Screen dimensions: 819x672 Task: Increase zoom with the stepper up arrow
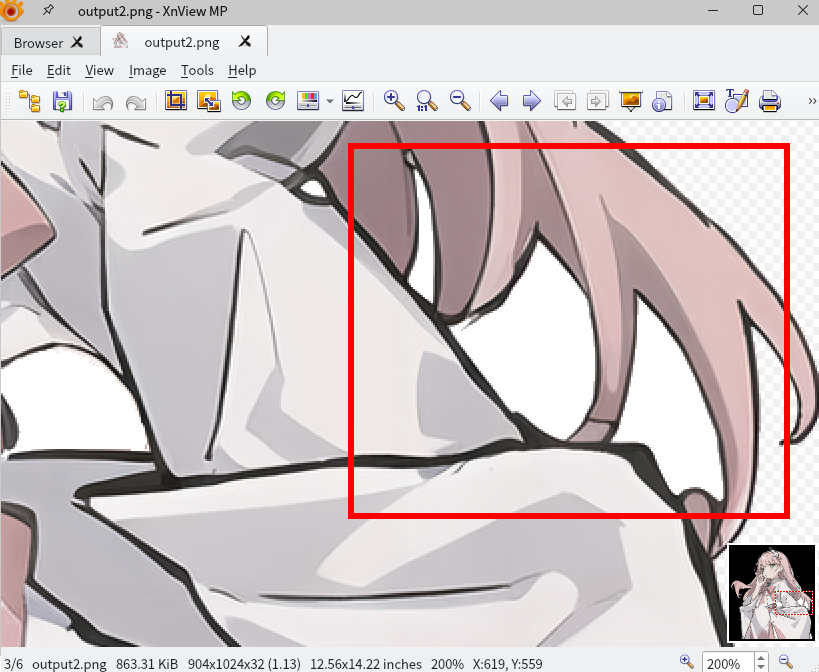[x=761, y=659]
